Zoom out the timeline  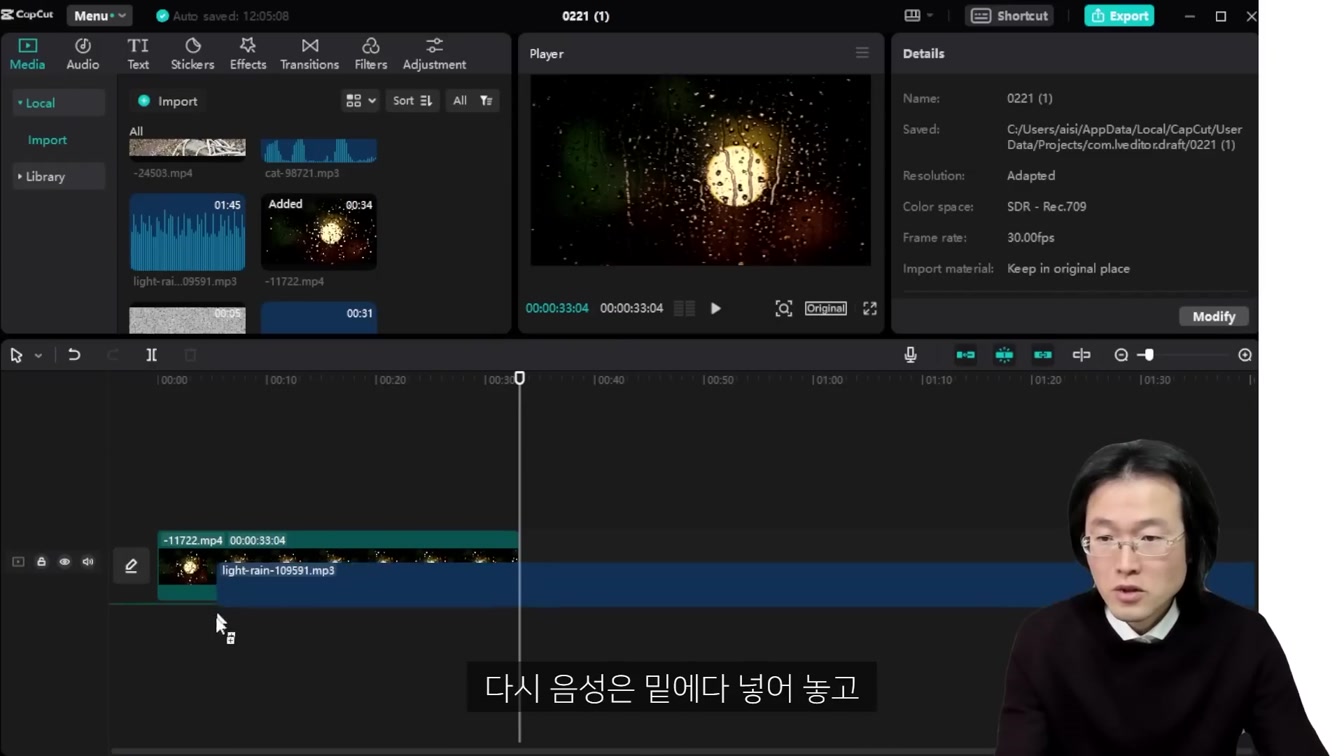[1121, 355]
